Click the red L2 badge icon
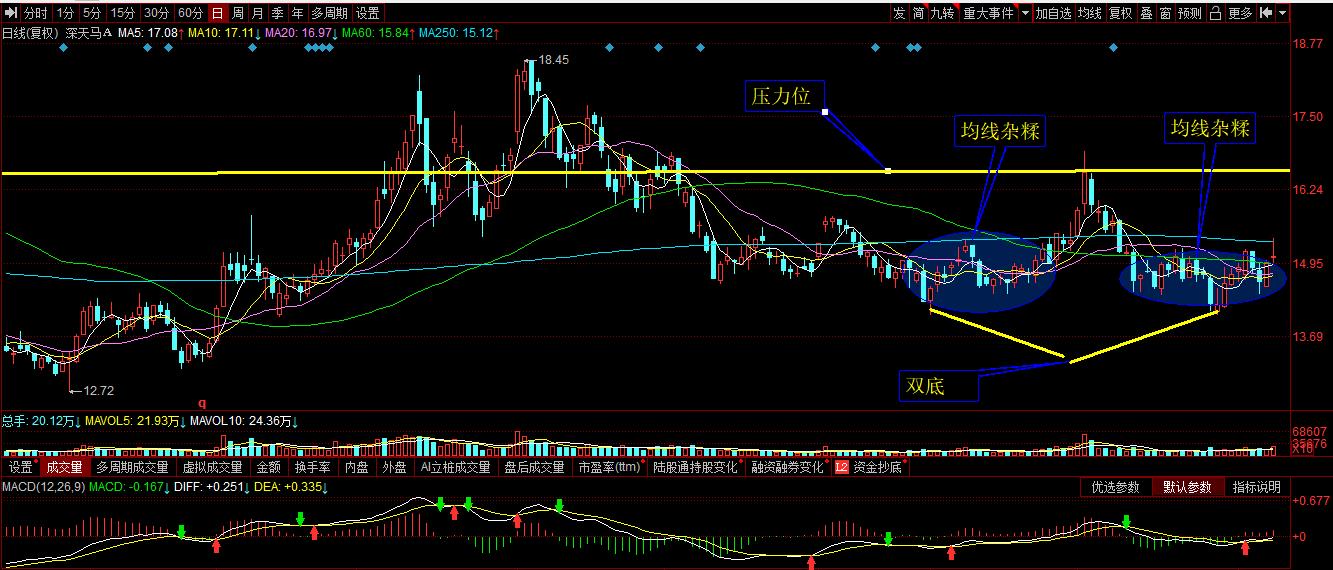The image size is (1333, 570). point(841,467)
